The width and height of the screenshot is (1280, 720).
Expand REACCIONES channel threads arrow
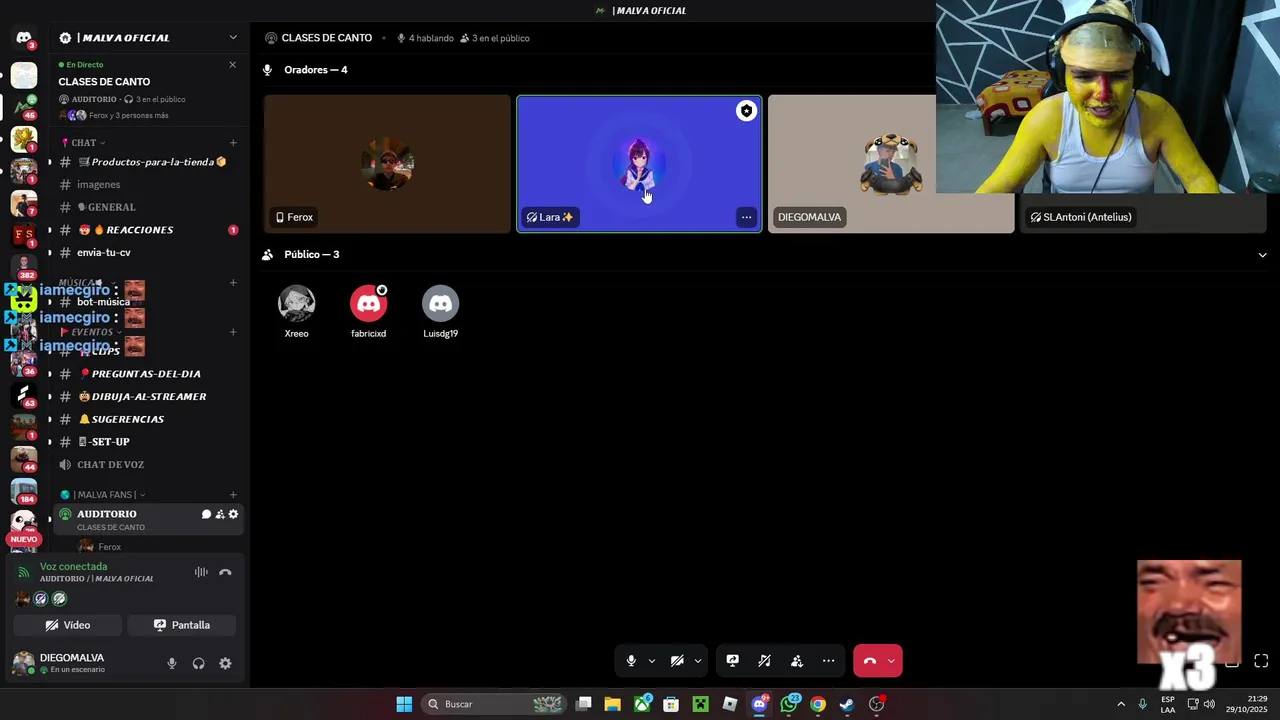(50, 230)
